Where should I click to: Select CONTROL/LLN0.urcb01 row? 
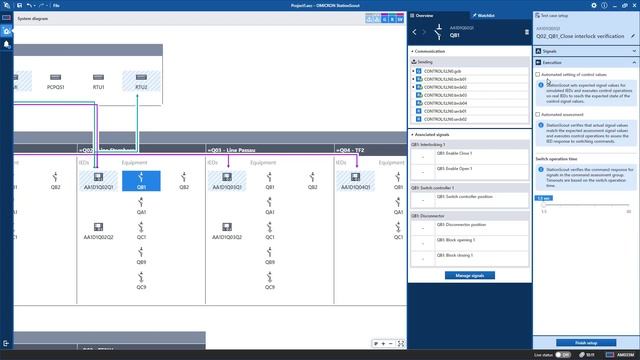470,111
